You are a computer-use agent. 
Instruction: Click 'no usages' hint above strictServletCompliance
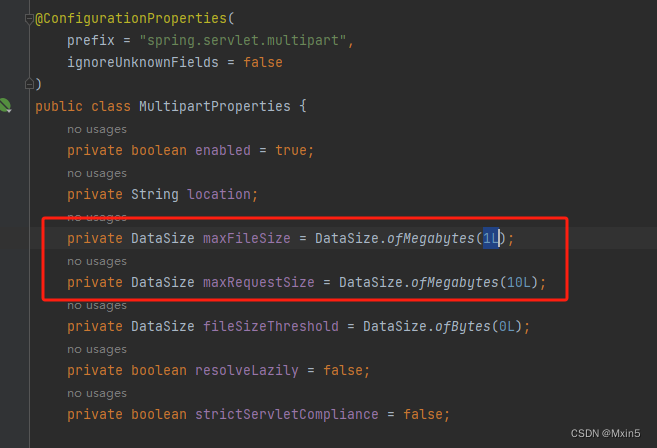click(x=97, y=394)
